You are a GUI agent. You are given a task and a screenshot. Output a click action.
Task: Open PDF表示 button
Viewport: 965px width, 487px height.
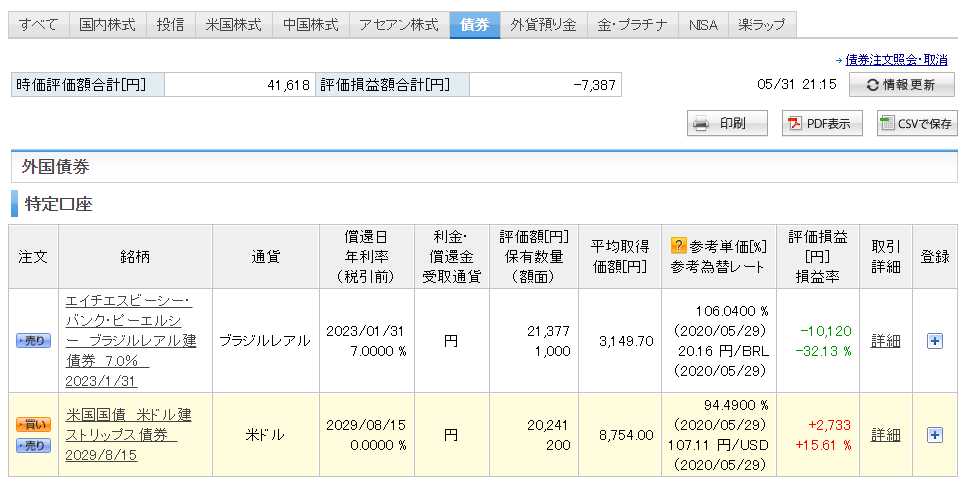(822, 123)
